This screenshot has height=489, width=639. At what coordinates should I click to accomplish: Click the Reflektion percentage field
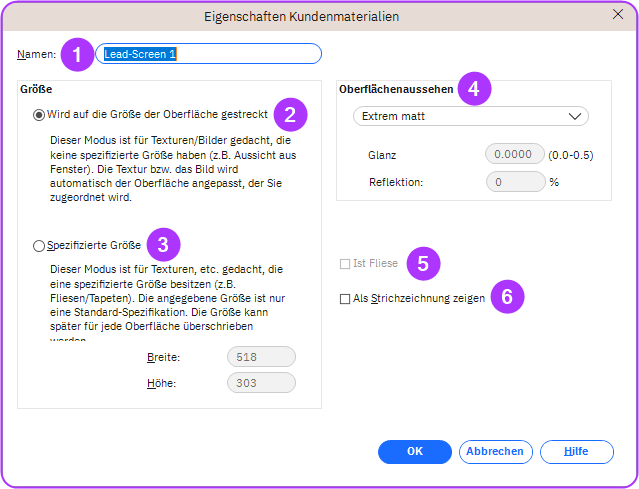click(514, 182)
